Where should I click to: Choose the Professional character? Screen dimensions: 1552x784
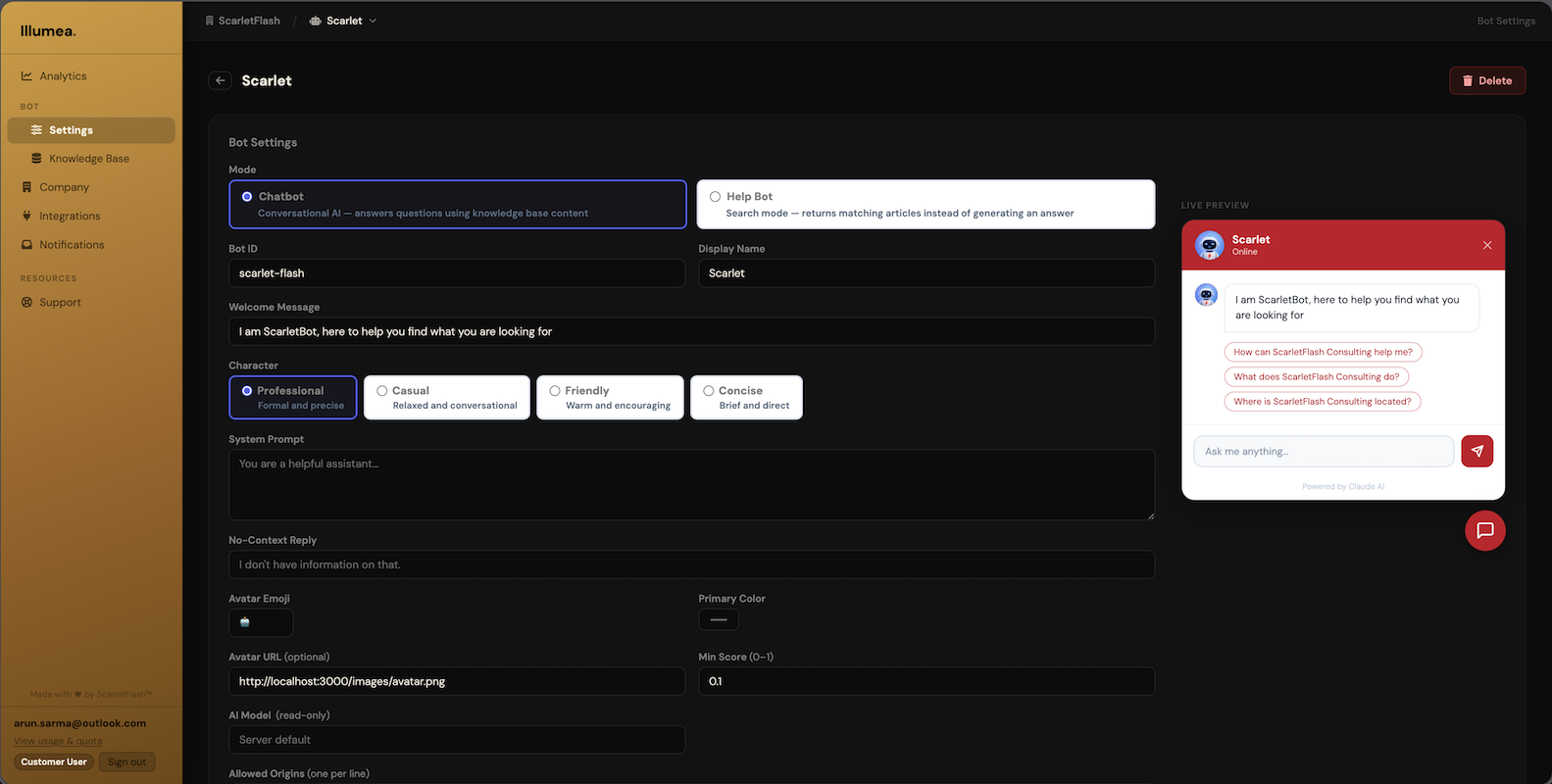[x=293, y=397]
